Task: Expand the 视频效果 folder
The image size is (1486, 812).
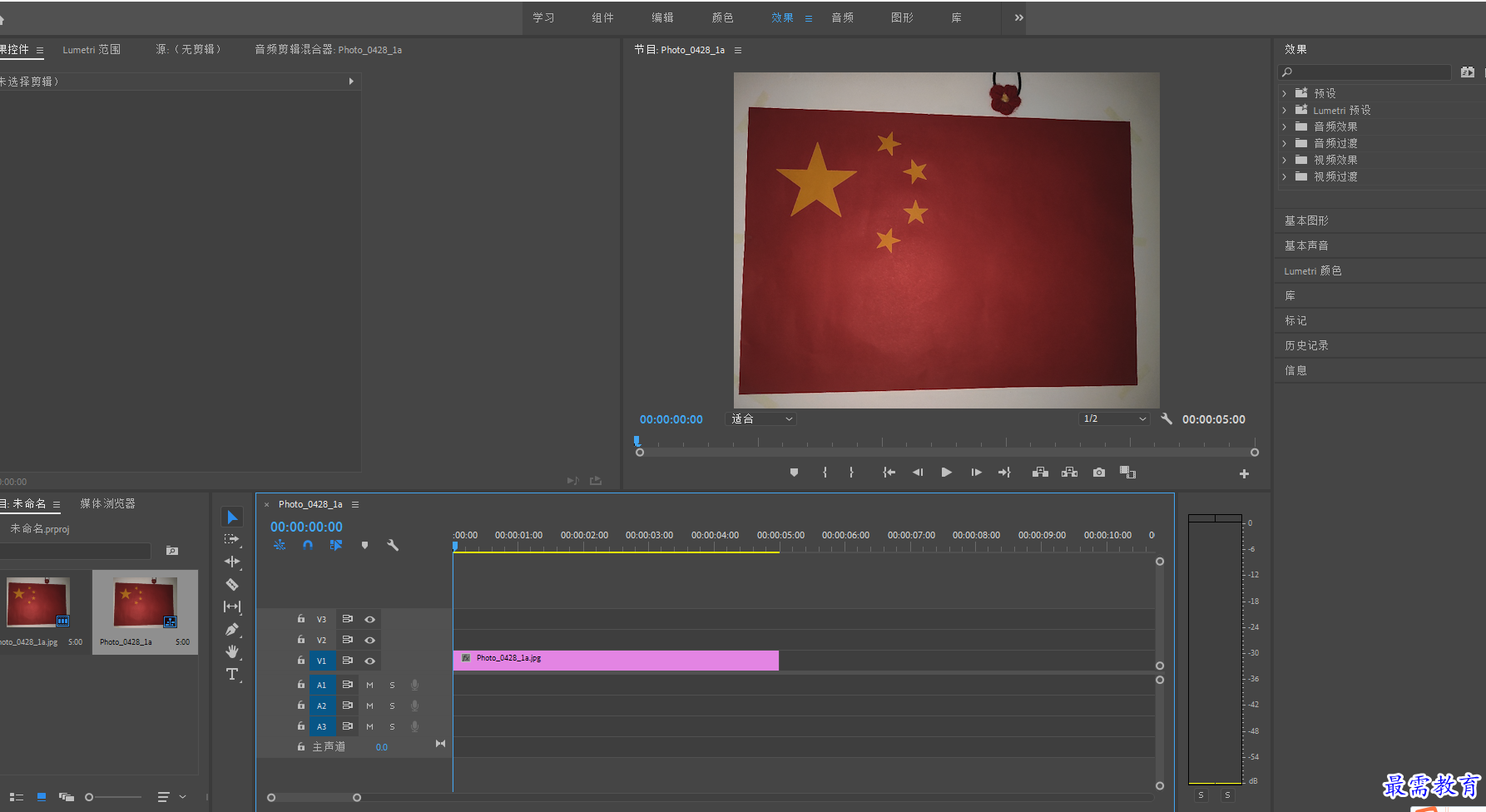Action: point(1285,160)
